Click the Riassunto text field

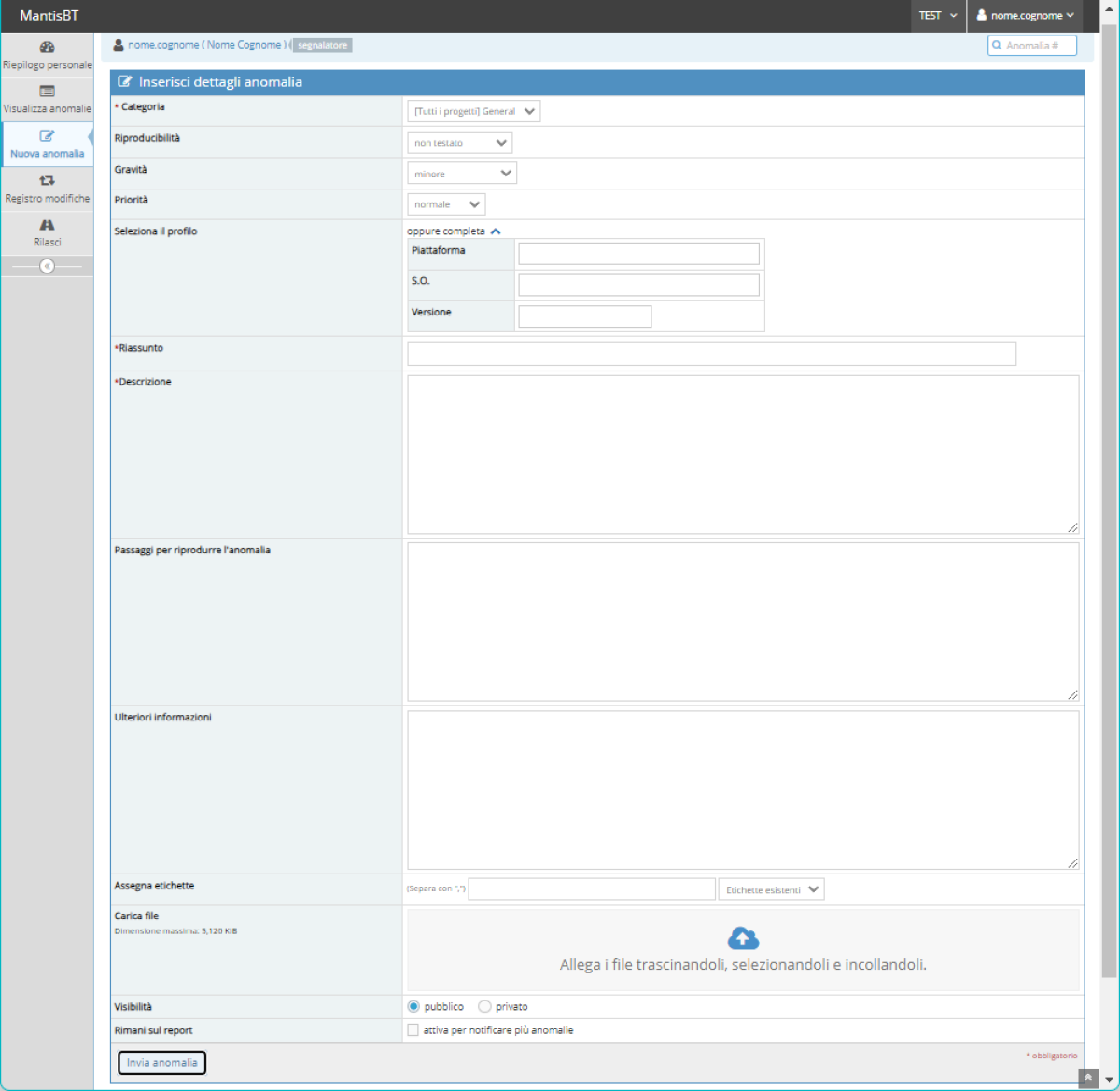[711, 354]
